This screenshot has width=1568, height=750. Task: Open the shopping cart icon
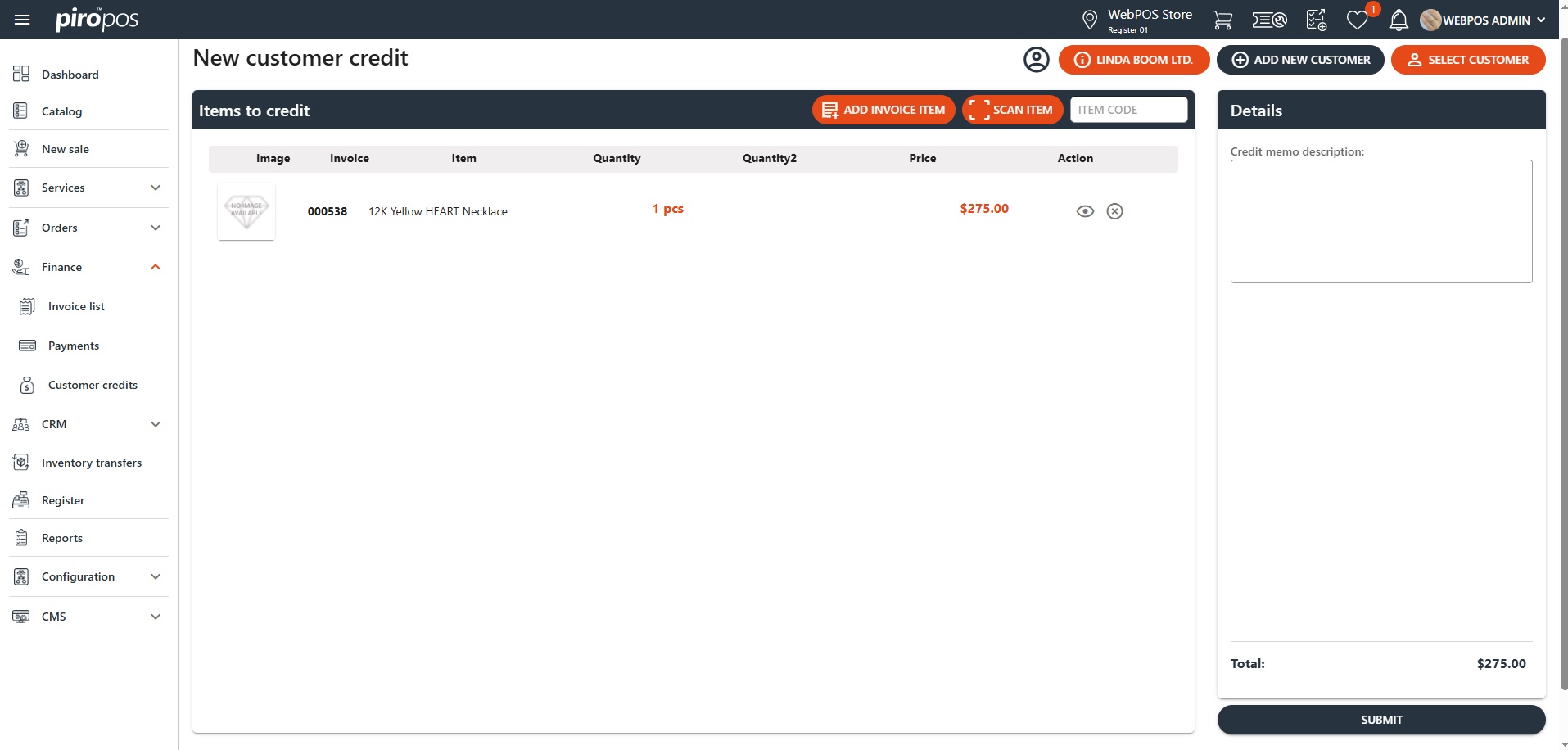1222,20
